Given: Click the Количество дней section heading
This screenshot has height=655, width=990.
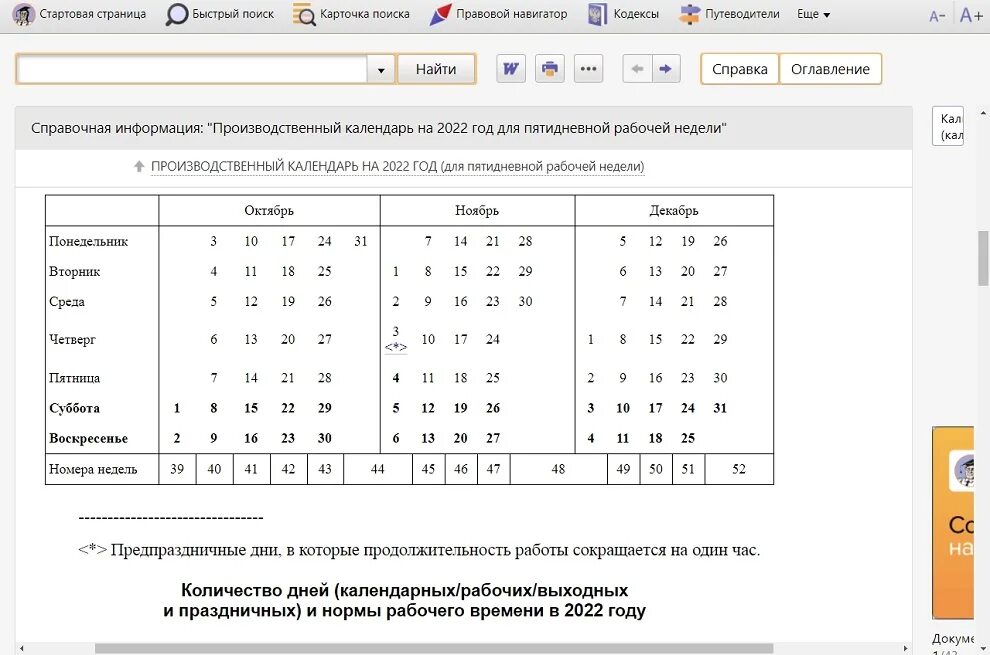Looking at the screenshot, I should tap(404, 600).
